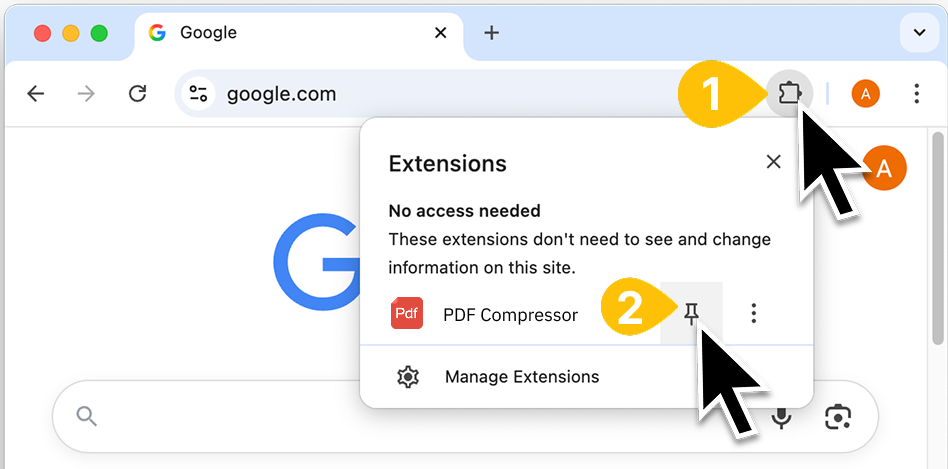
Task: Pin the PDF Compressor extension
Action: (x=691, y=315)
